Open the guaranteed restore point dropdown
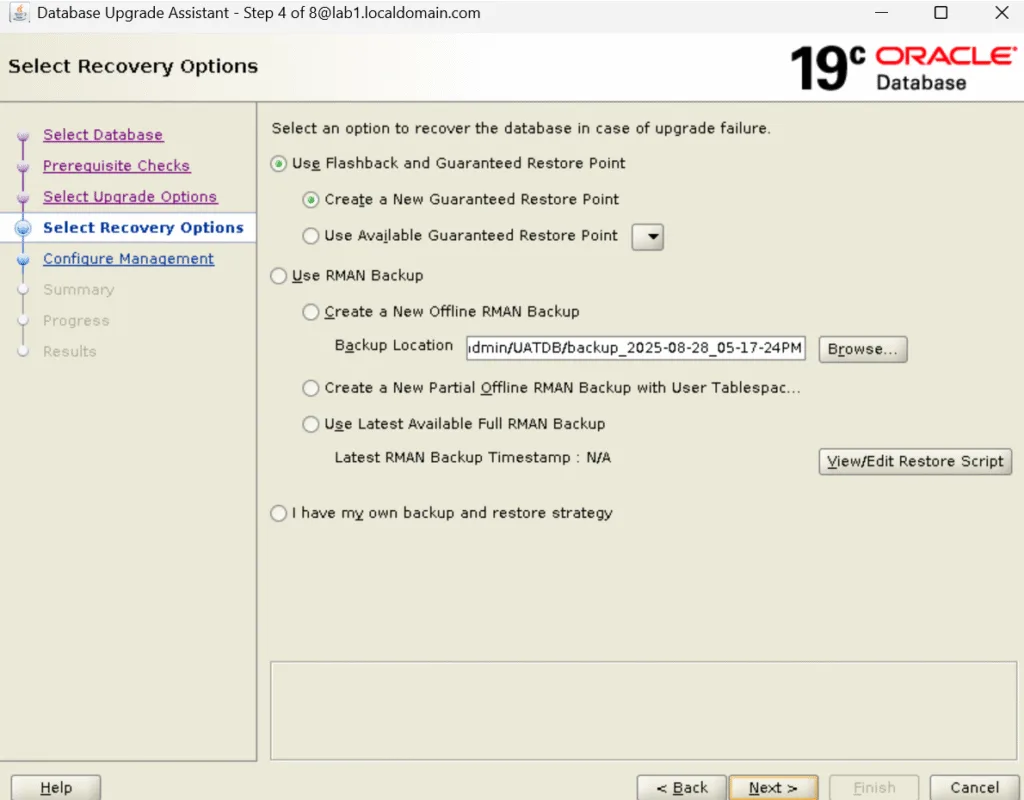This screenshot has width=1024, height=800. 649,237
